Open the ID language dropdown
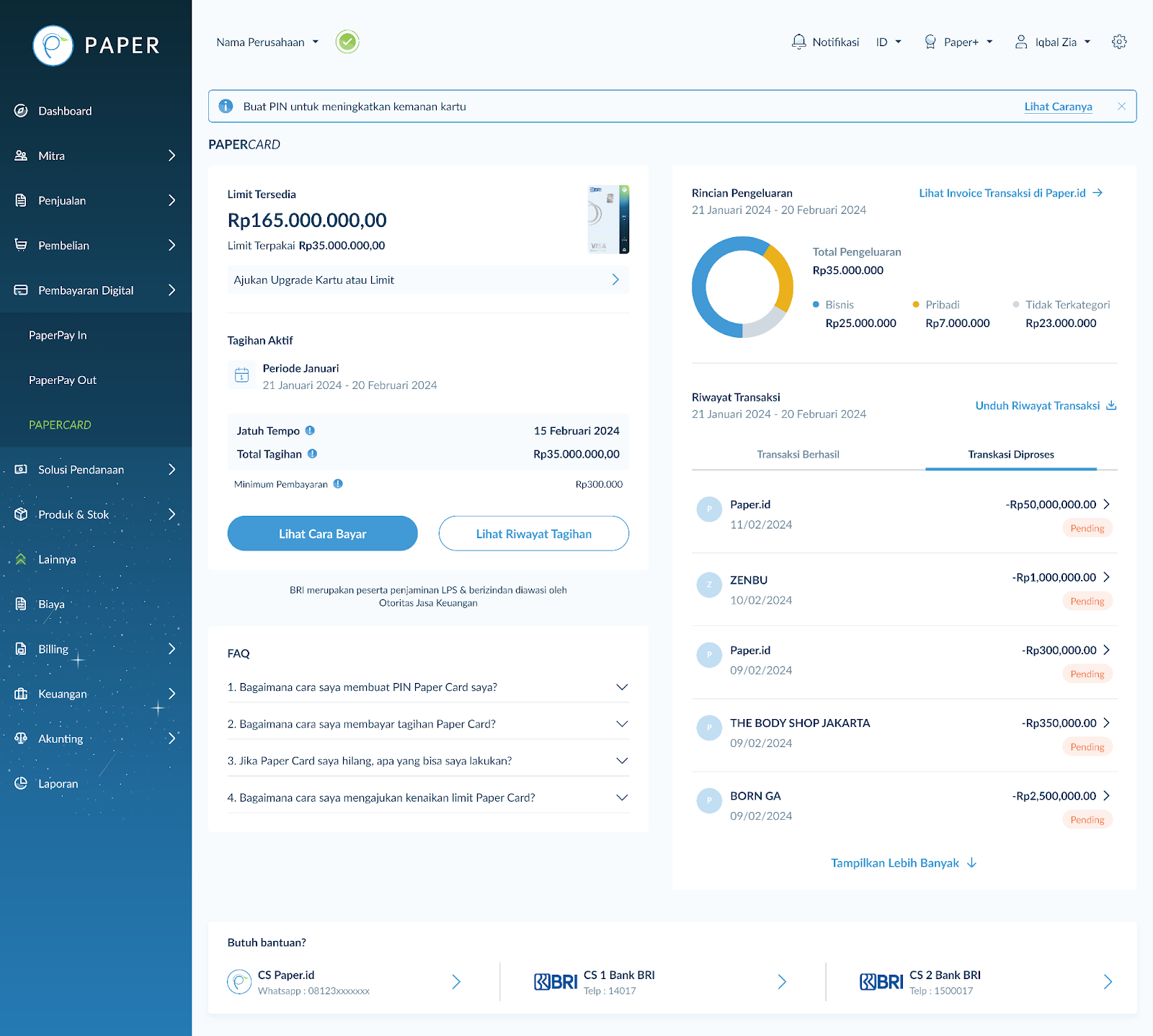Screen dimensions: 1153x1036 (x=889, y=43)
